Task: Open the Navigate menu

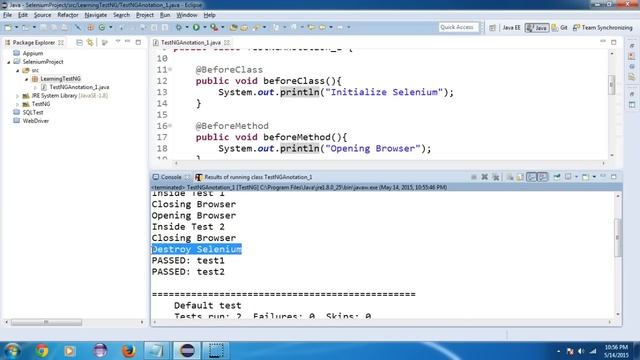Action: pos(96,15)
